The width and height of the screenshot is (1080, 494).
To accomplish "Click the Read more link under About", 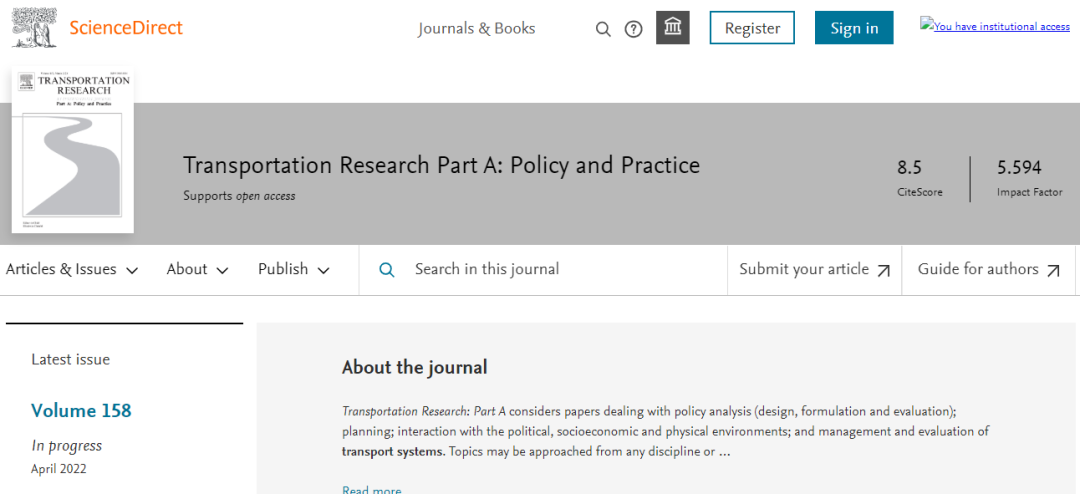I will [x=371, y=489].
